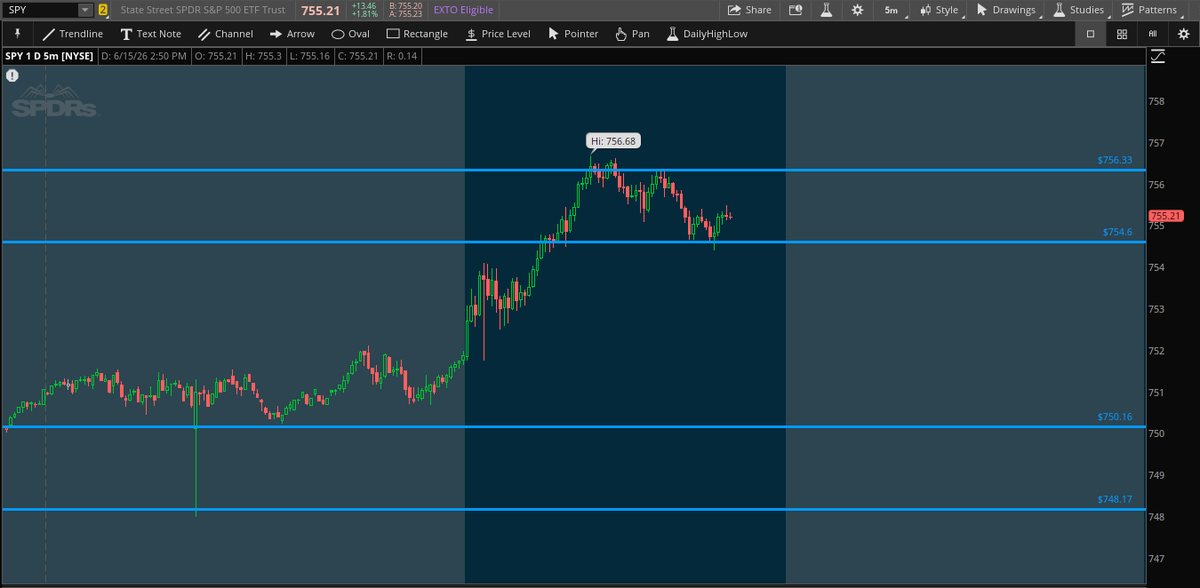Select the Trendline drawing tool
The height and width of the screenshot is (588, 1200).
pos(72,34)
